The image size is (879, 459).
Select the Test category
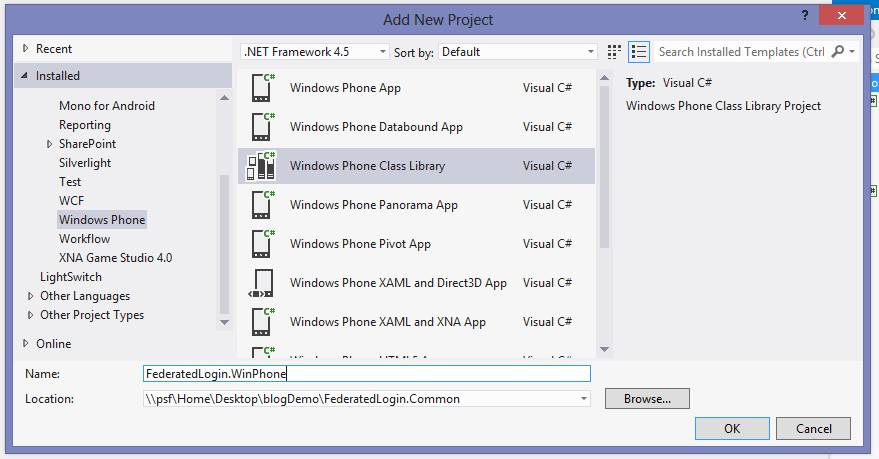click(x=70, y=182)
